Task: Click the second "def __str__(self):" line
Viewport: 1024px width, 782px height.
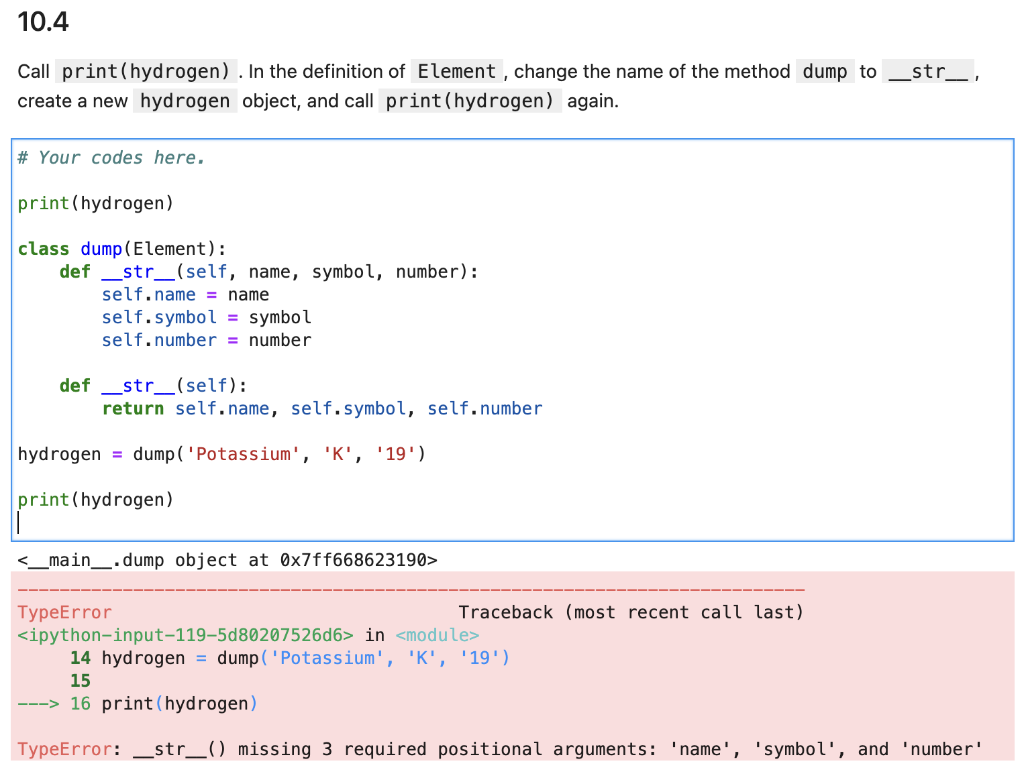Action: pos(150,385)
